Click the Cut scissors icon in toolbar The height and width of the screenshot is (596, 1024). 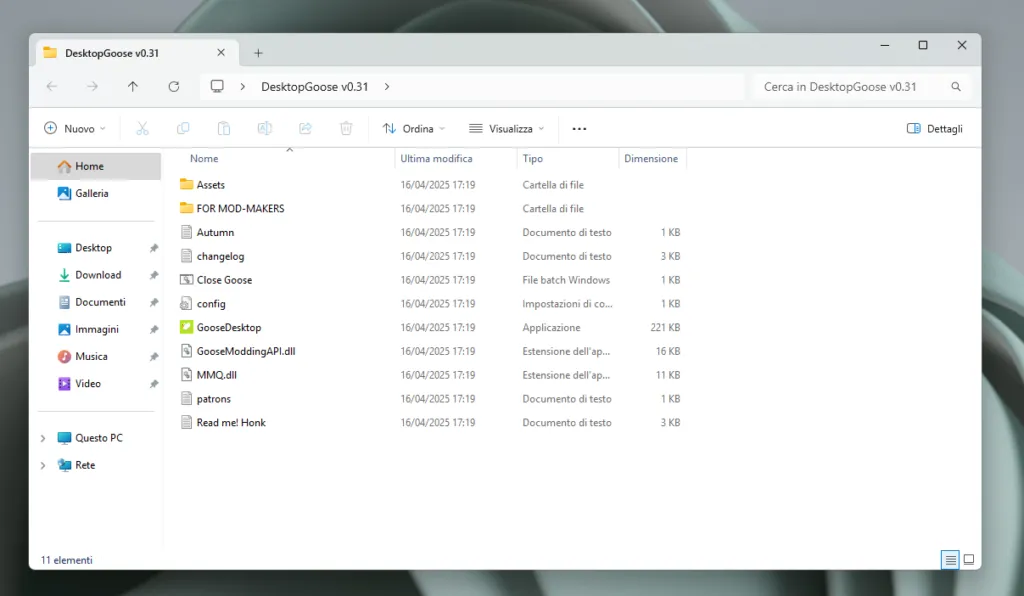coord(142,129)
